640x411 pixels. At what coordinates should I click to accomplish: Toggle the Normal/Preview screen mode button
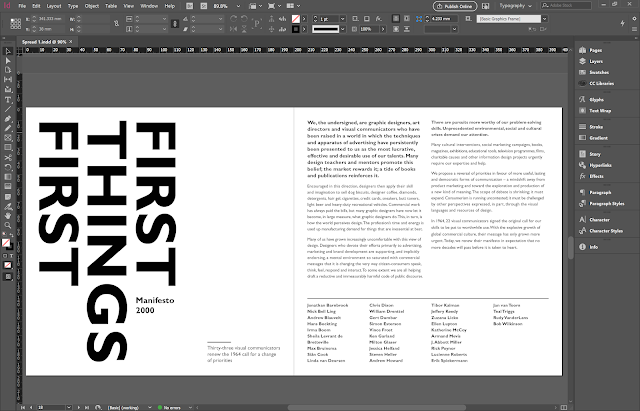click(8, 277)
